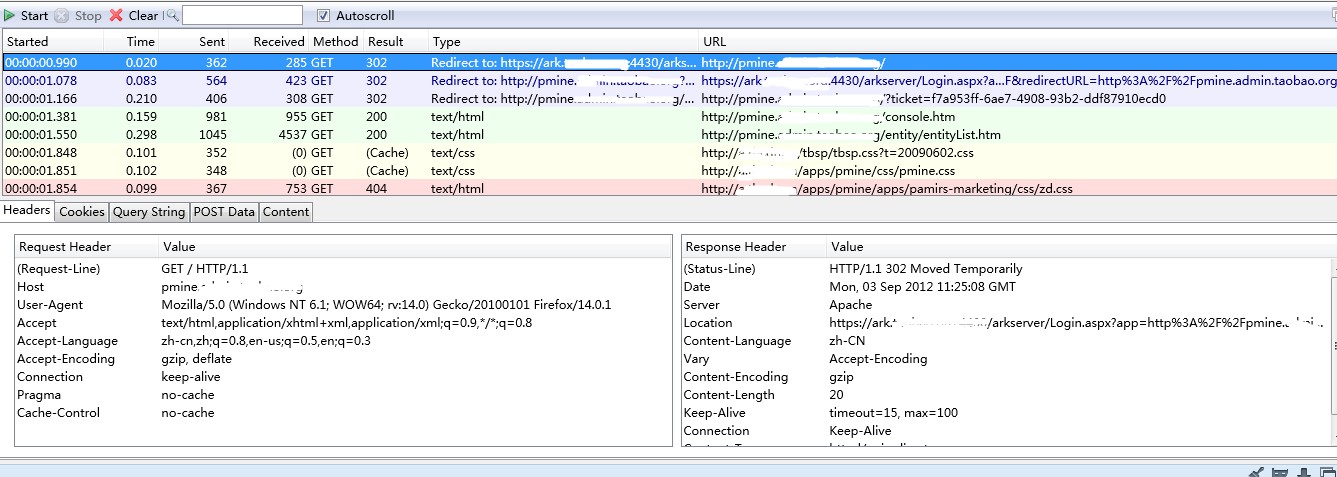Click the download arrow status bar icon
Screen dimensions: 1337x477
tap(1303, 472)
